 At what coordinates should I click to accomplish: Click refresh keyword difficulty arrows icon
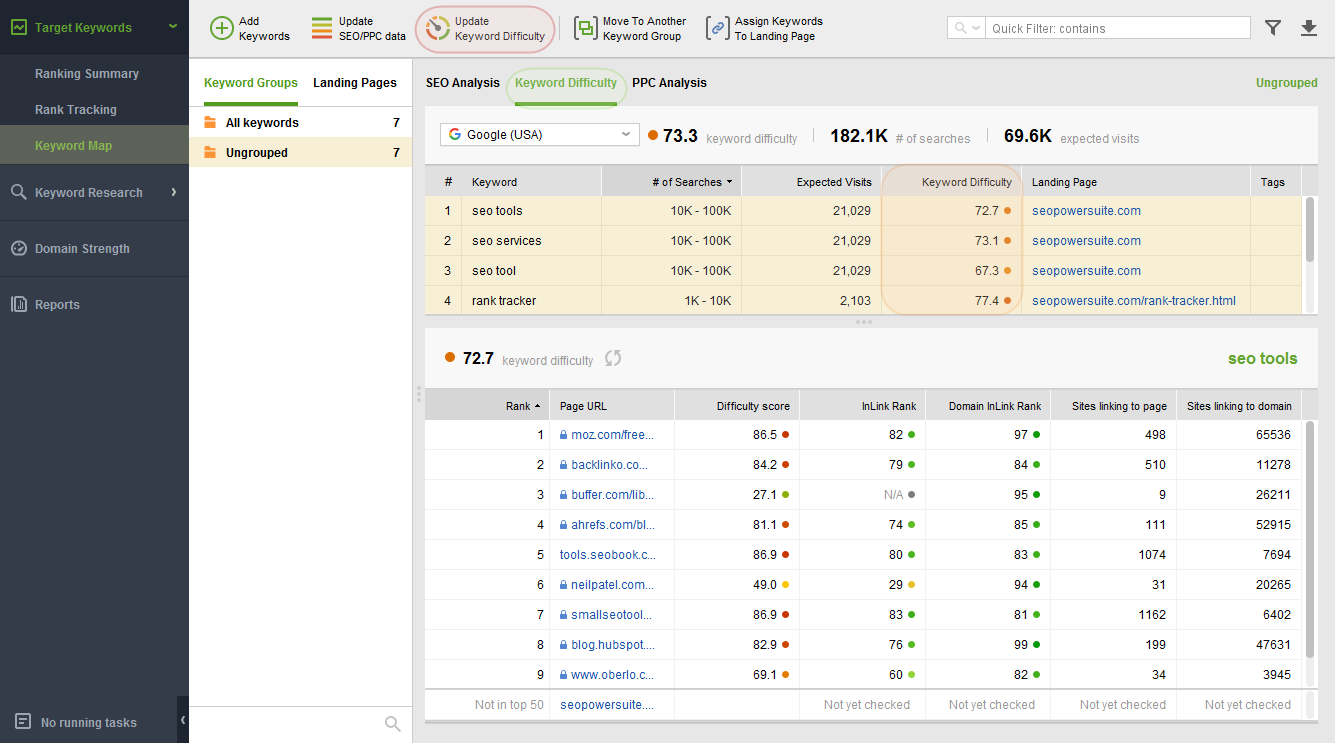613,358
